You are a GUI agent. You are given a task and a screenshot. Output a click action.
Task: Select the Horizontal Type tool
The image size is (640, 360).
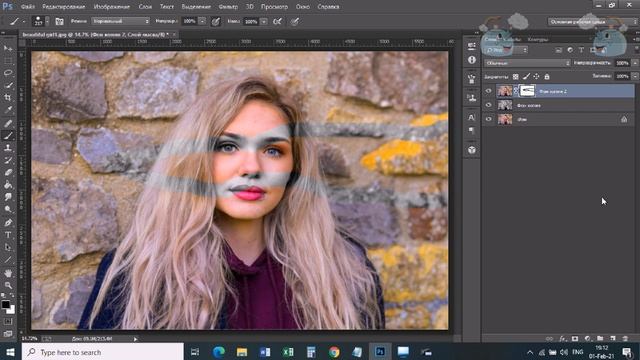point(8,235)
